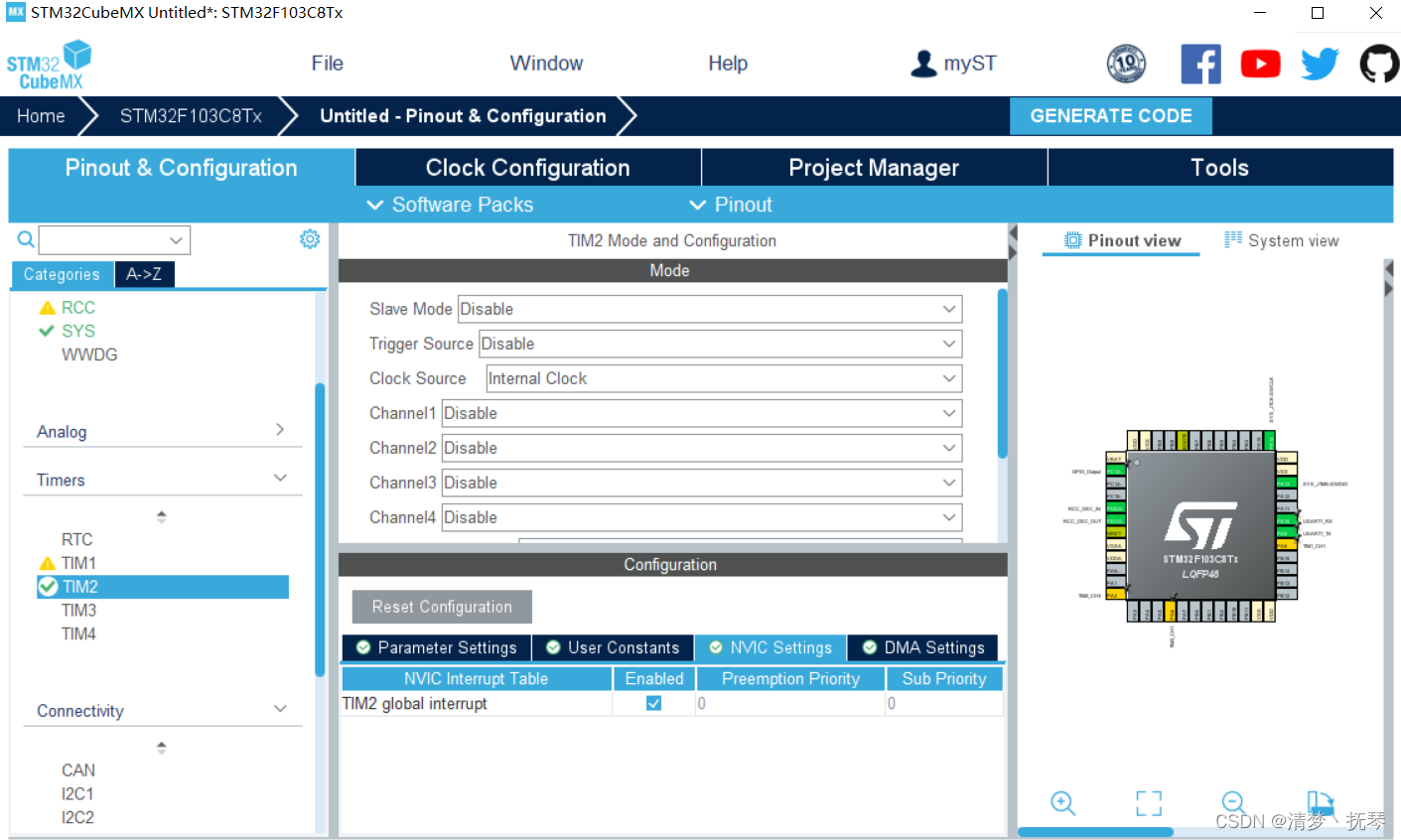Fit the chip to the view with the frame icon
The image size is (1401, 840).
click(x=1149, y=803)
